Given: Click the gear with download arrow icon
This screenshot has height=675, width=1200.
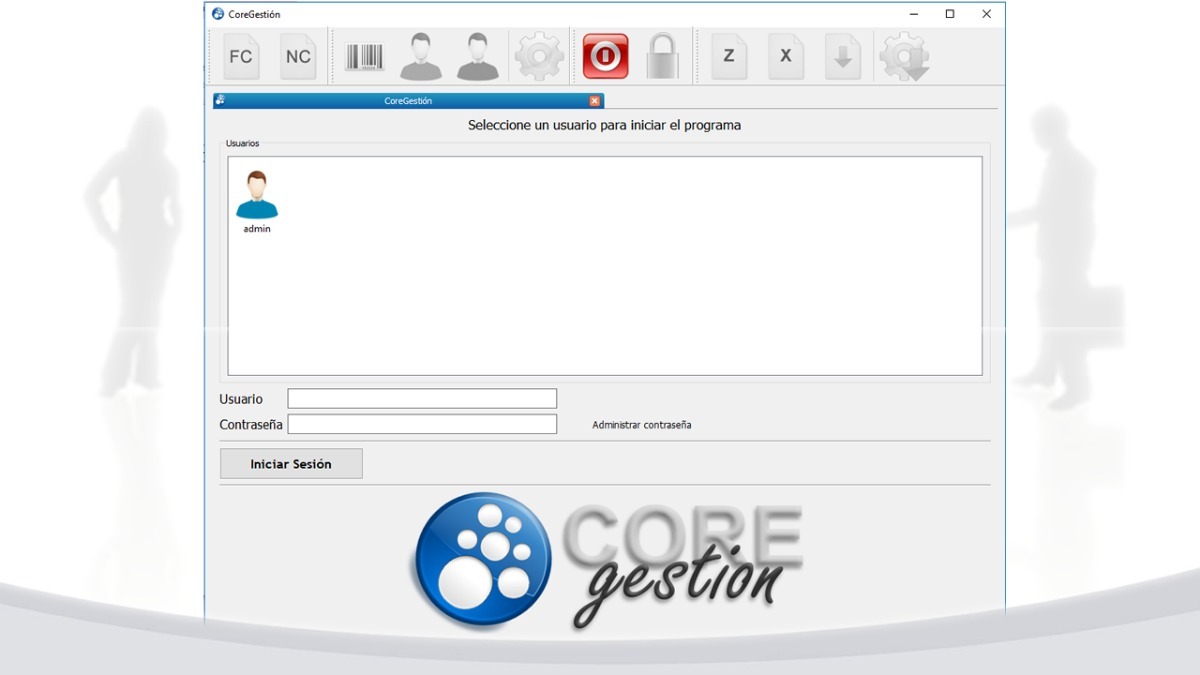Looking at the screenshot, I should [905, 57].
